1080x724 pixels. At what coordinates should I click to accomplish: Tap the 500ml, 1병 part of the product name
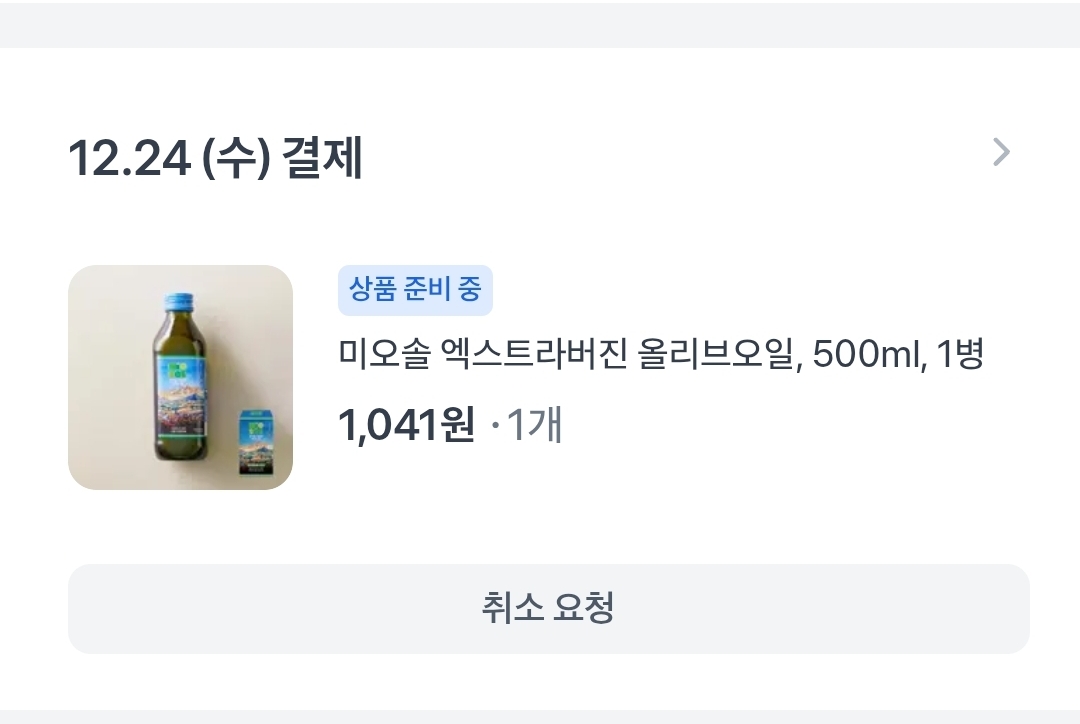coord(899,354)
